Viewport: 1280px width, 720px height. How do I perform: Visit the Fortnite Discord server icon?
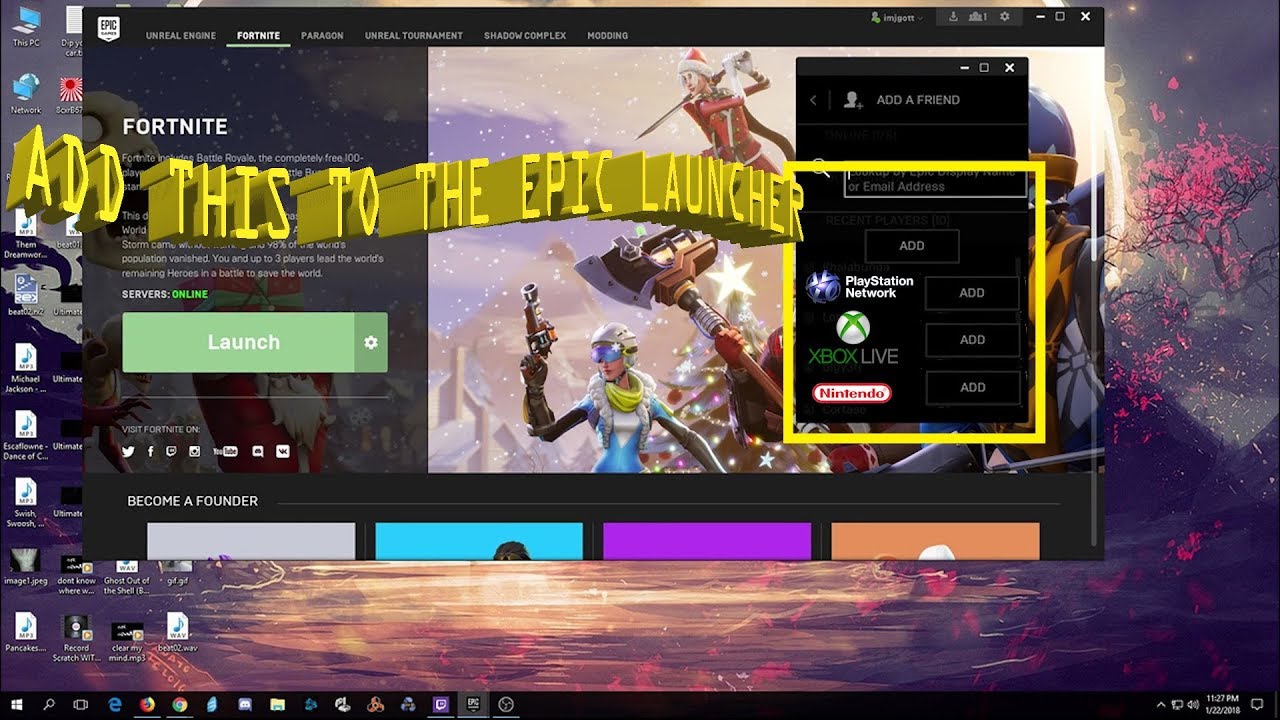pyautogui.click(x=259, y=451)
